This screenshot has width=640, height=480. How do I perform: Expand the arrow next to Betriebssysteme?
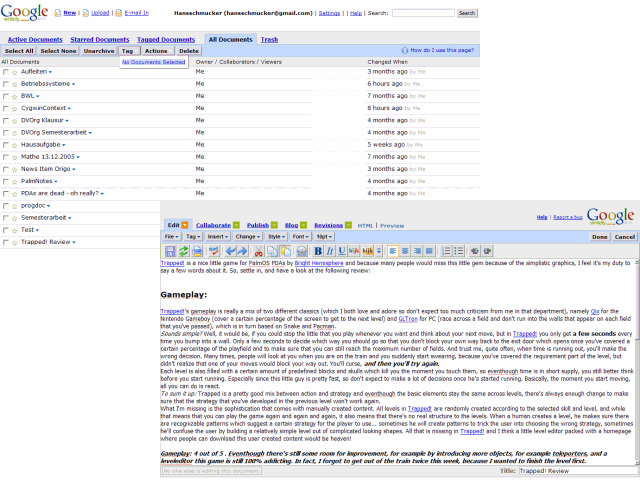coord(73,84)
